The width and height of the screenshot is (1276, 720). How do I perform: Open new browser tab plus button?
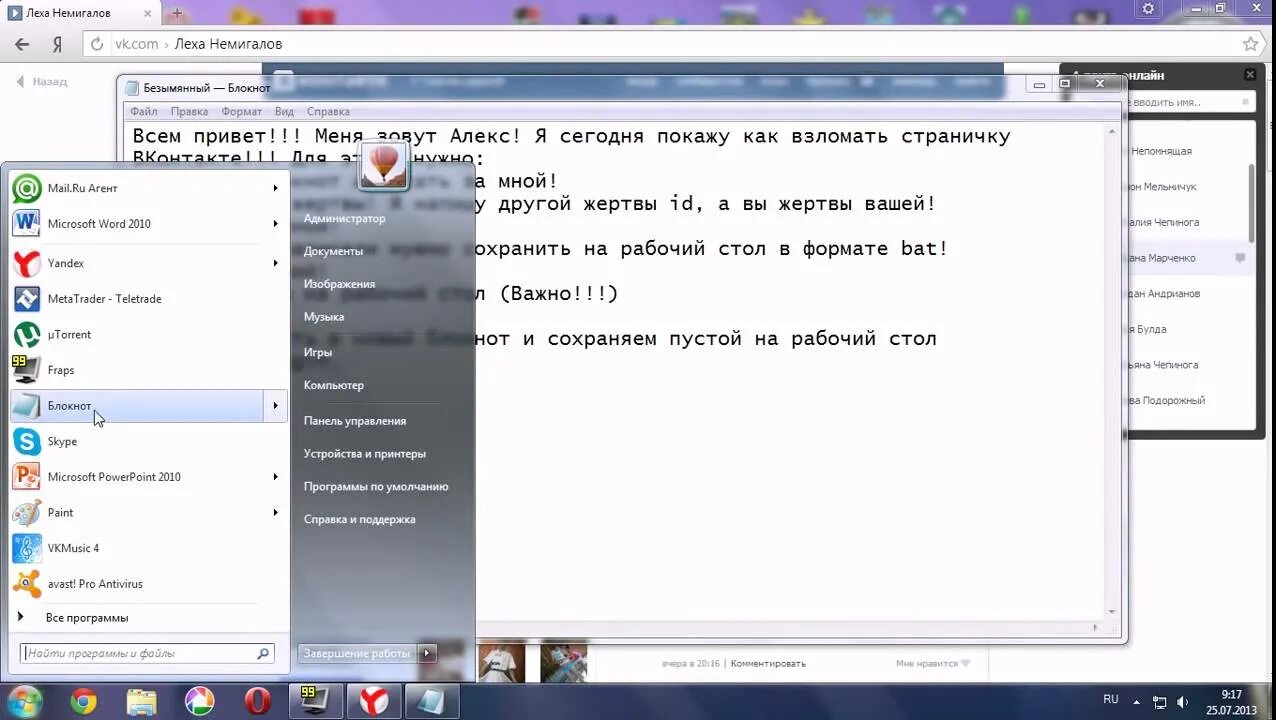[177, 13]
